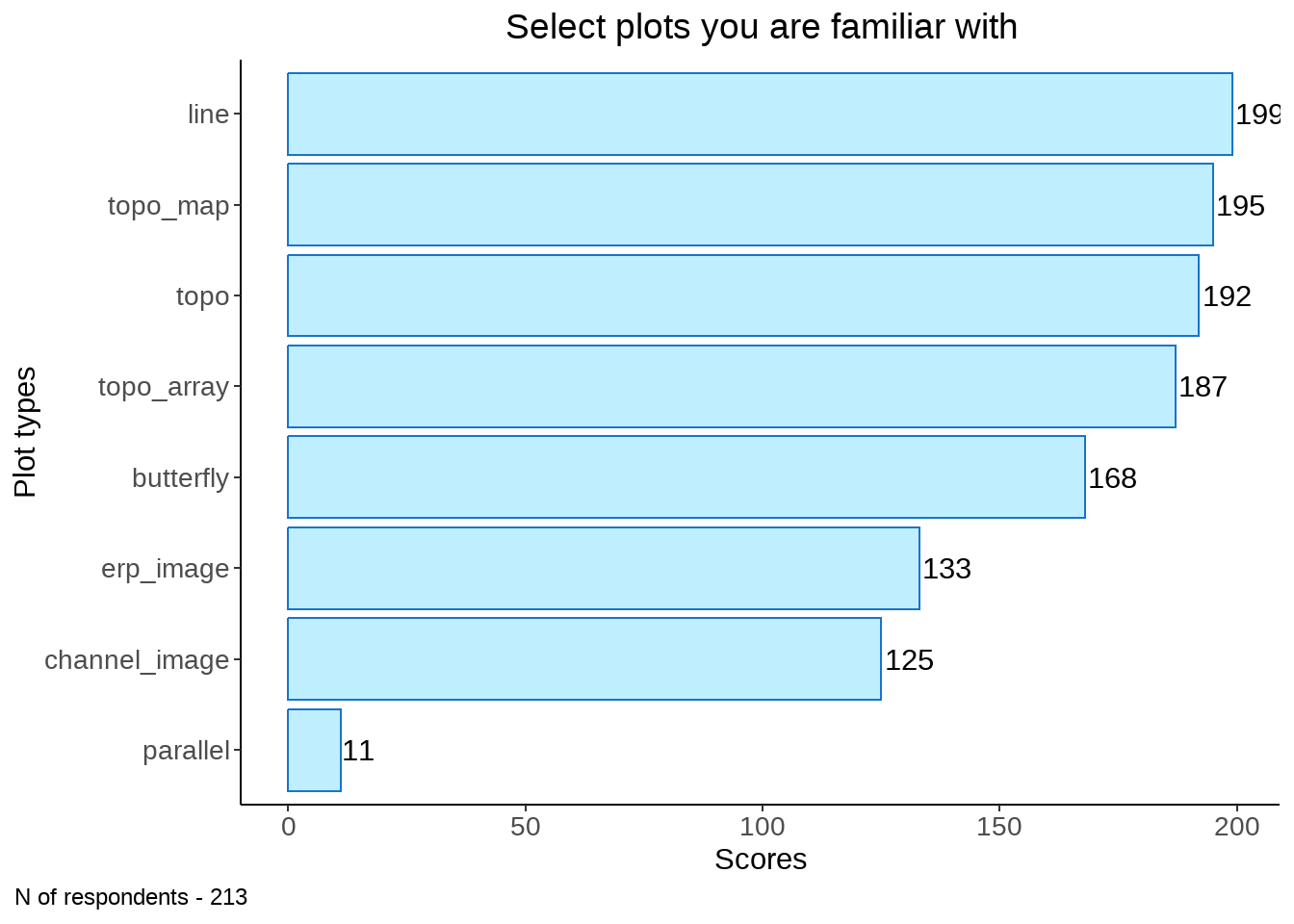The width and height of the screenshot is (1294, 924).
Task: Click the Plot types axis label
Action: click(x=25, y=432)
